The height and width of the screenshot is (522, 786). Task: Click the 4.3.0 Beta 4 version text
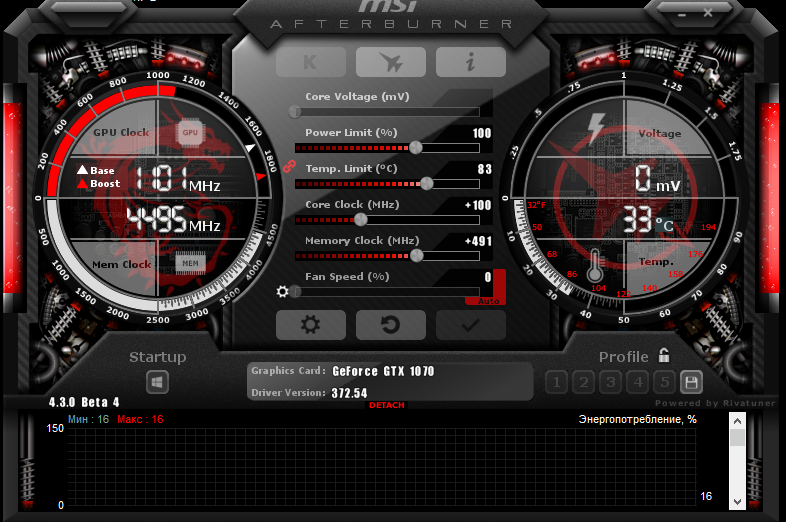pyautogui.click(x=84, y=402)
